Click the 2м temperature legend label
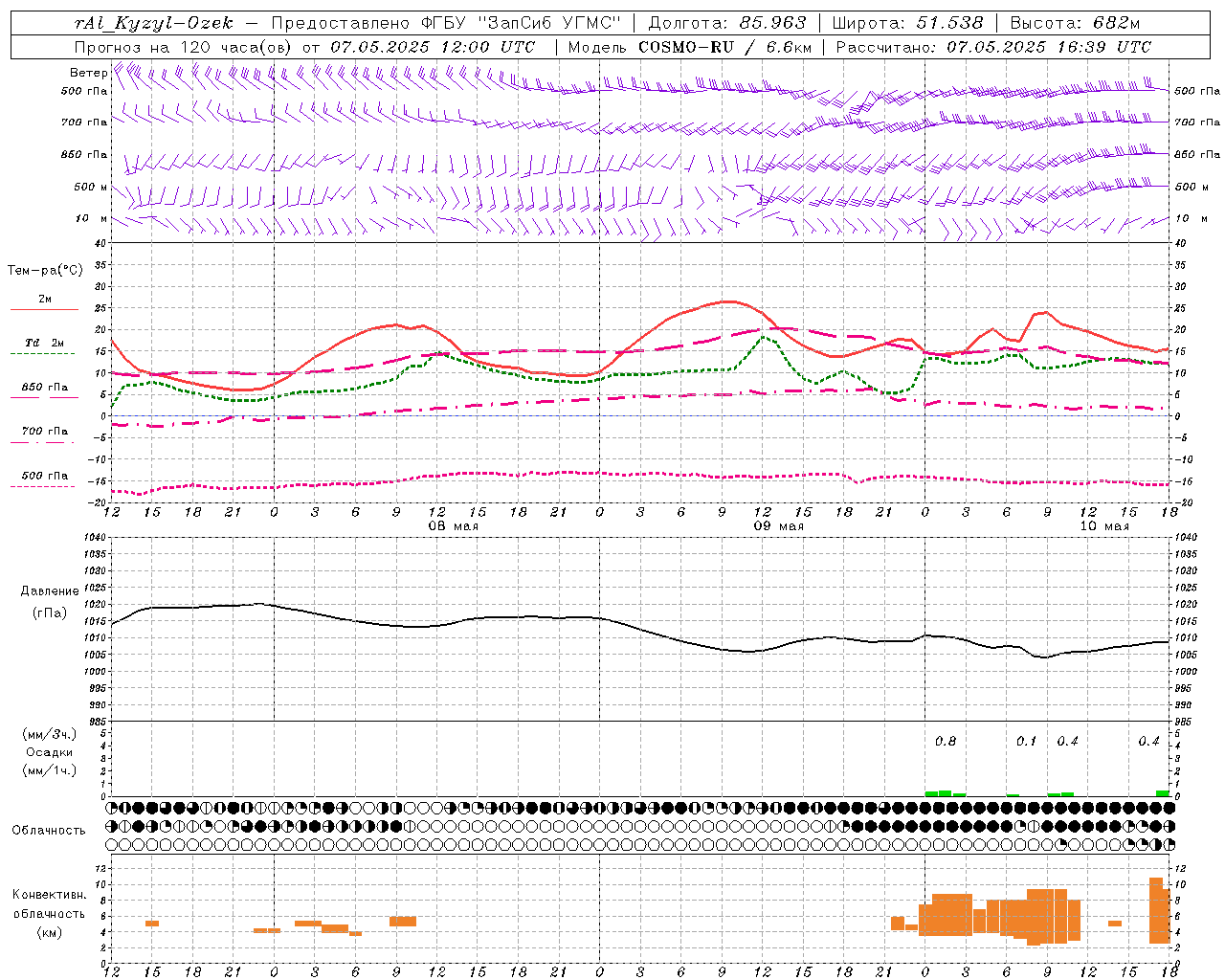 (45, 300)
